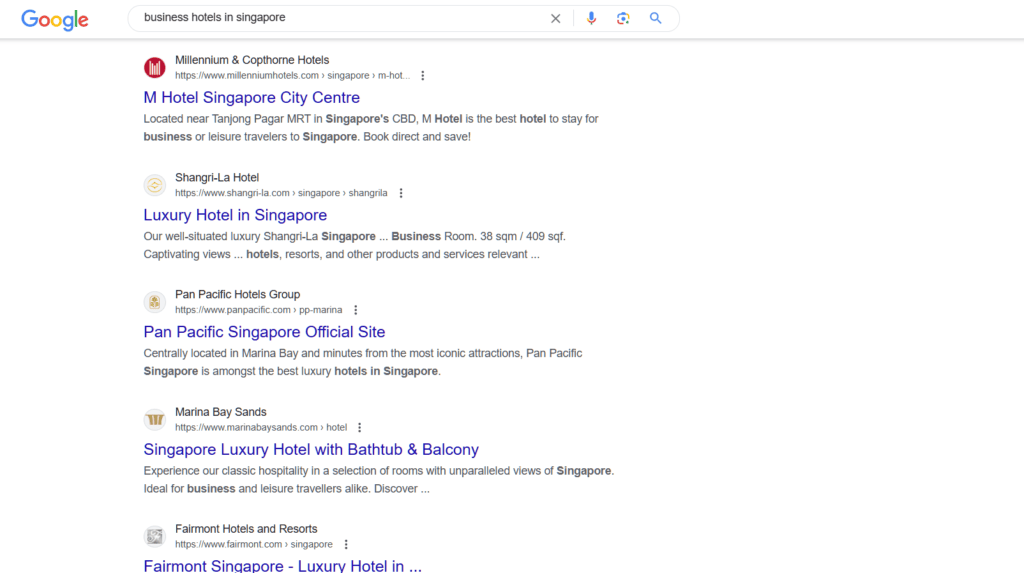This screenshot has width=1024, height=573.
Task: Open M Hotel Singapore City Centre link
Action: pos(251,98)
